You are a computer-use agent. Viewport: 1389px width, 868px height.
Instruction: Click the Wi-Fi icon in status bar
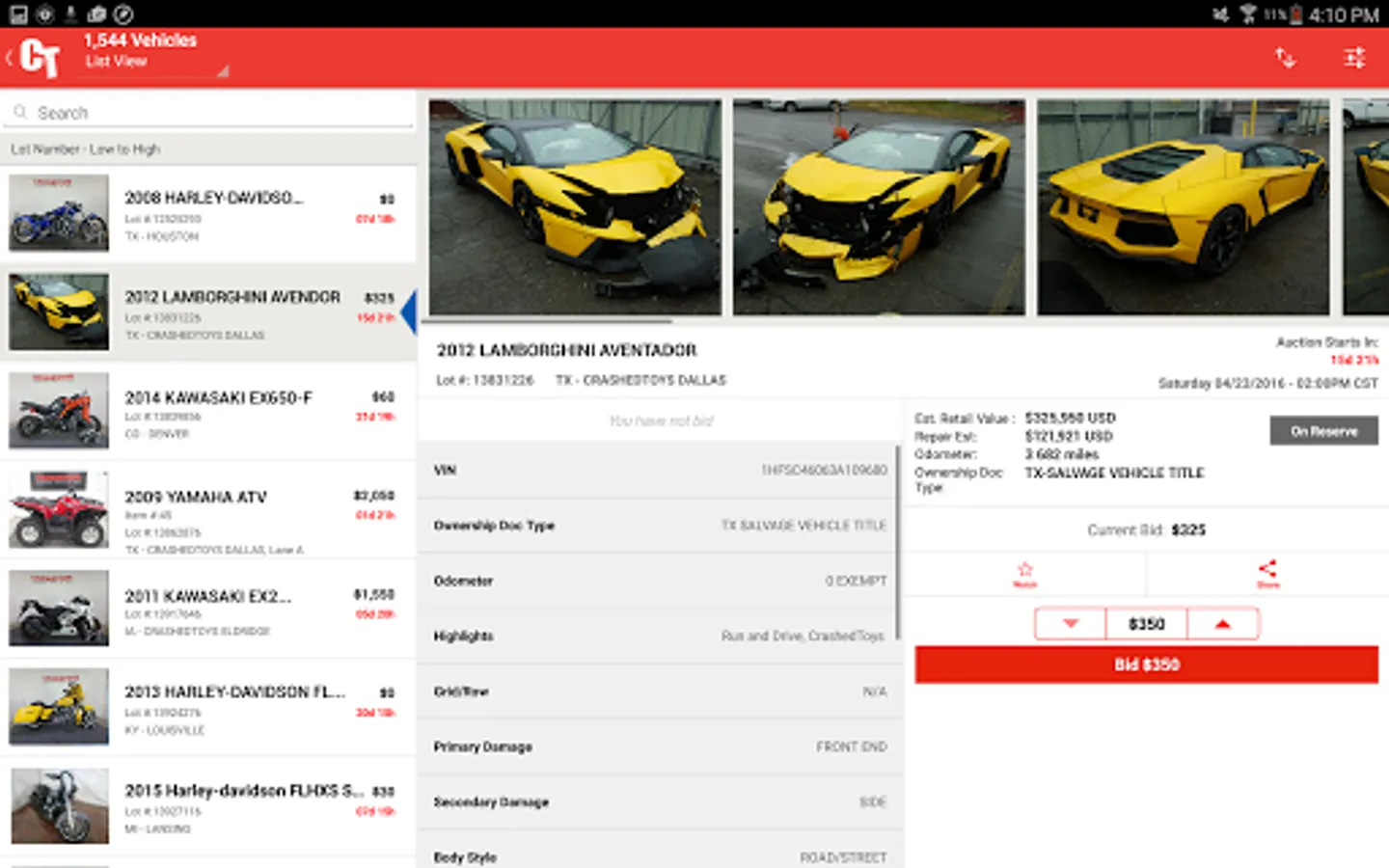(1248, 14)
